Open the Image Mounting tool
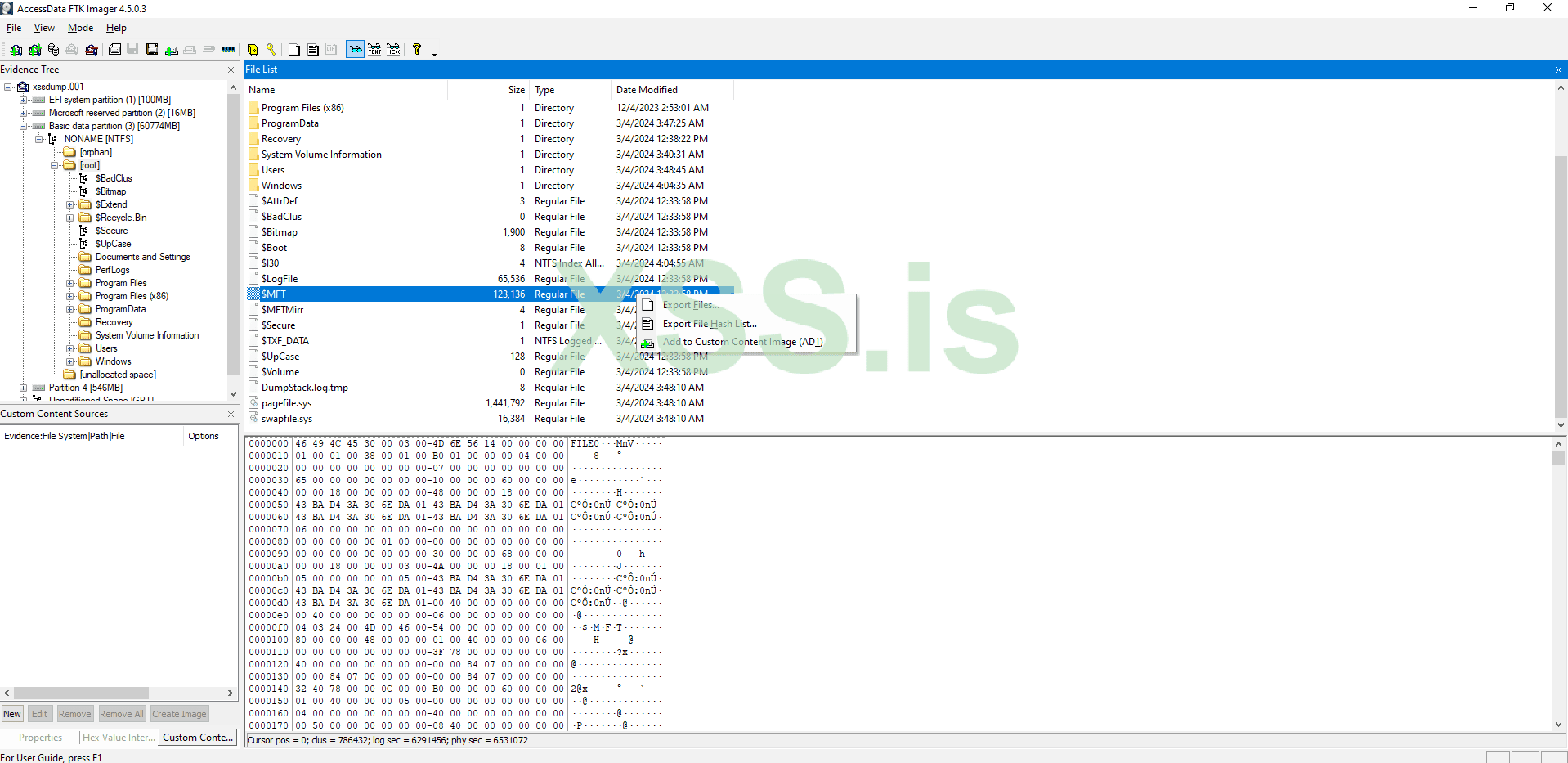This screenshot has width=1568, height=763. pyautogui.click(x=53, y=50)
